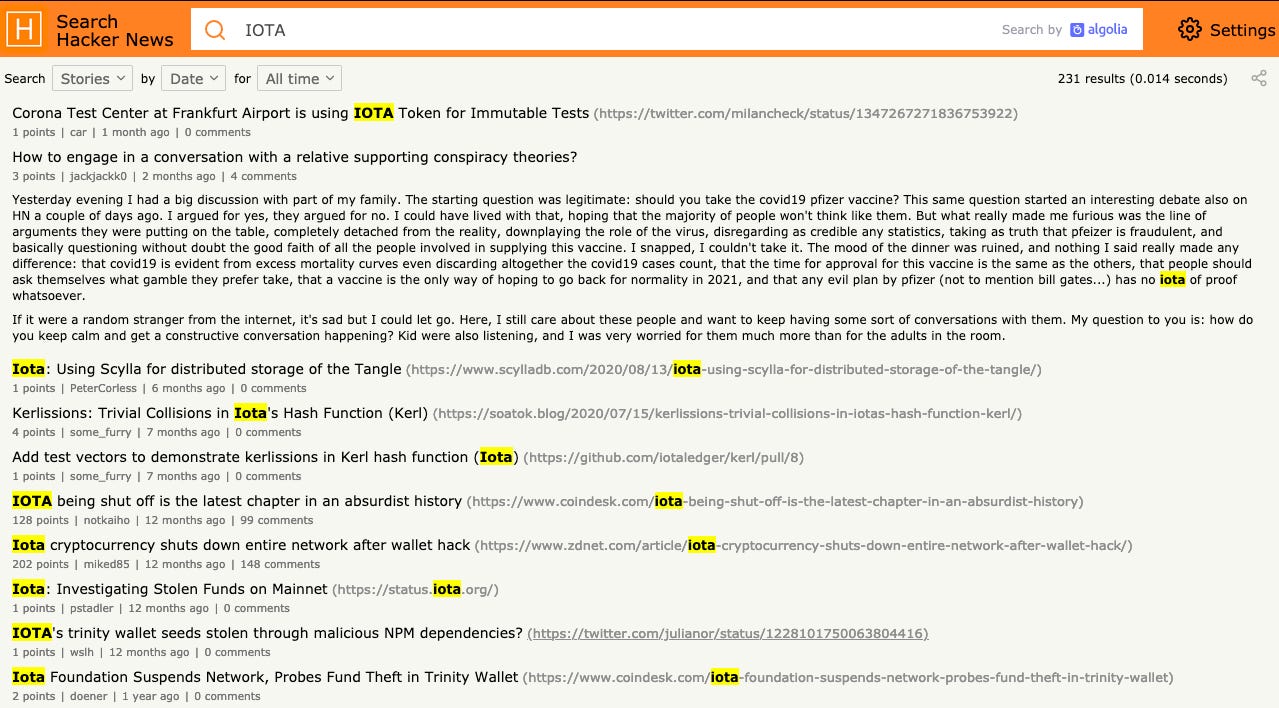
Task: Click 2 months ago timestamp by jackjackk0
Action: (x=181, y=176)
